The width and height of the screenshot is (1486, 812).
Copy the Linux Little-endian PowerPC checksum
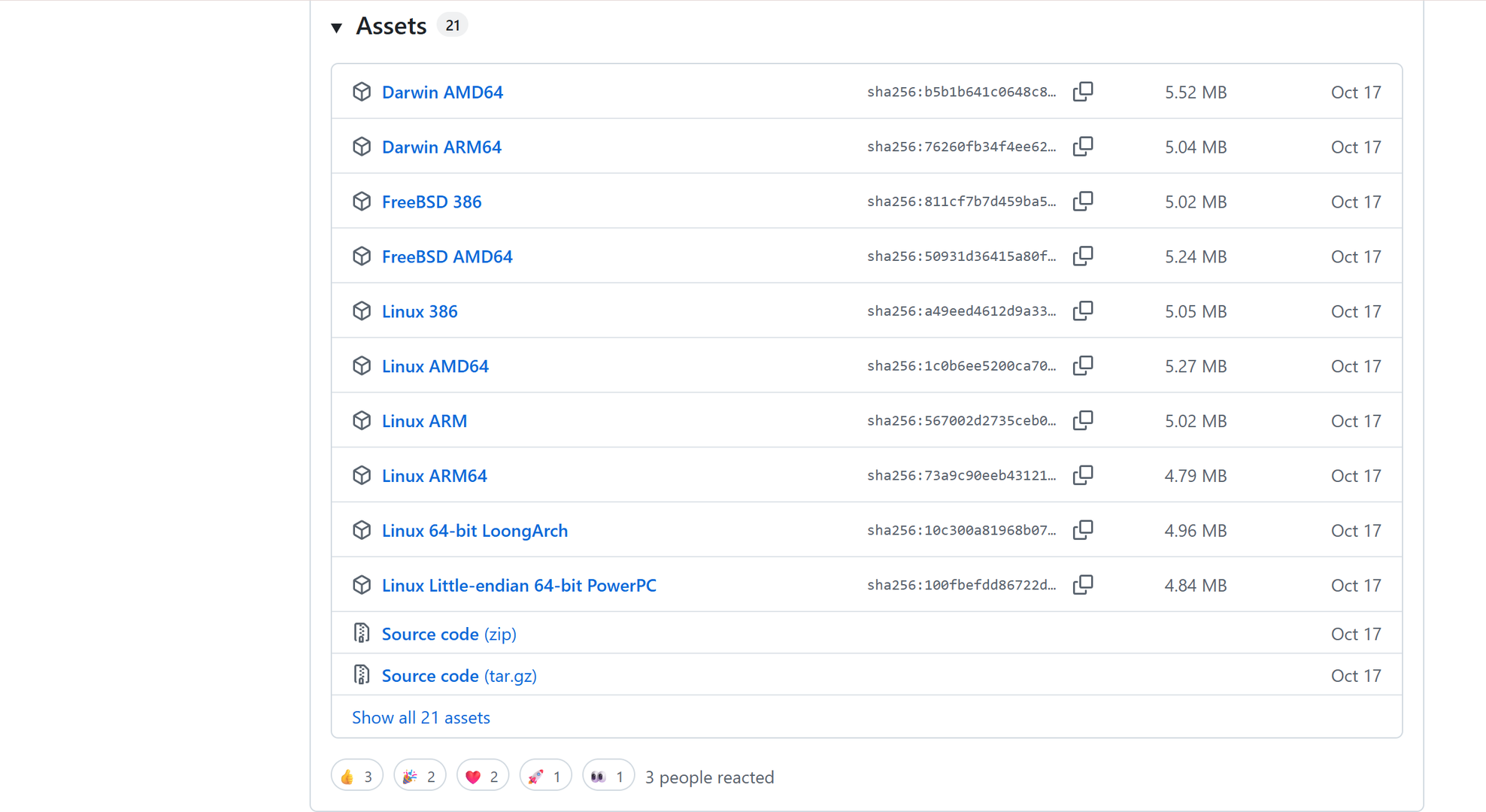1083,585
